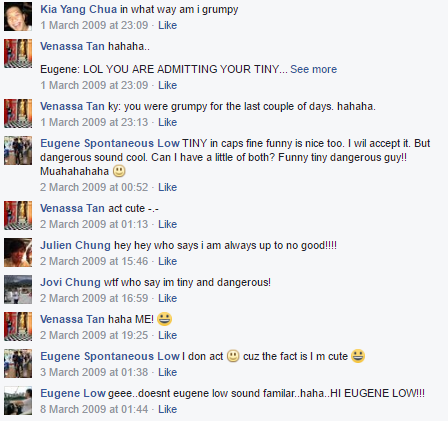Open Julien Chung's profile link
Image resolution: width=448 pixels, height=421 pixels.
coord(75,245)
